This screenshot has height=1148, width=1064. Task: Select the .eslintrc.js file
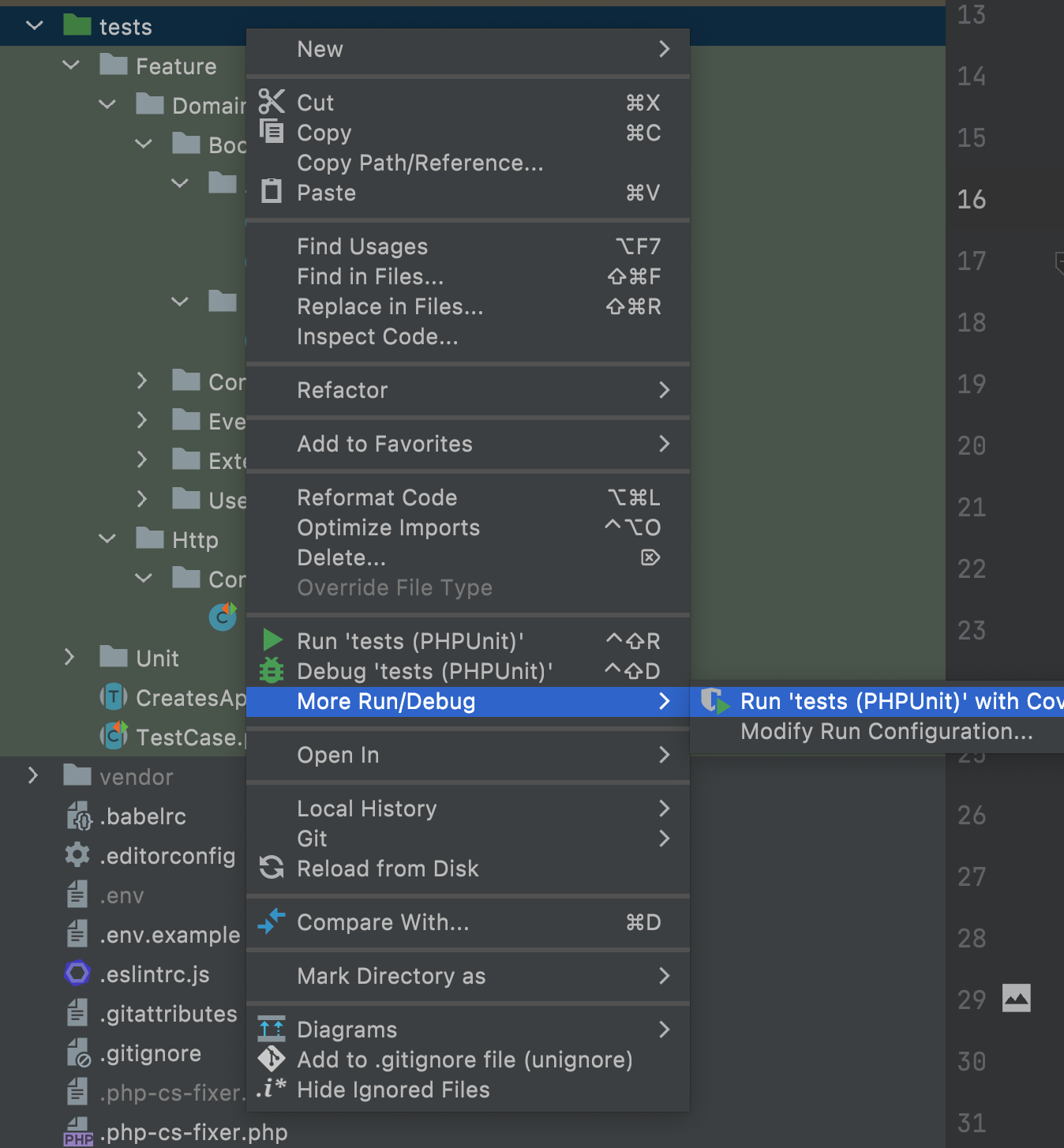click(155, 974)
